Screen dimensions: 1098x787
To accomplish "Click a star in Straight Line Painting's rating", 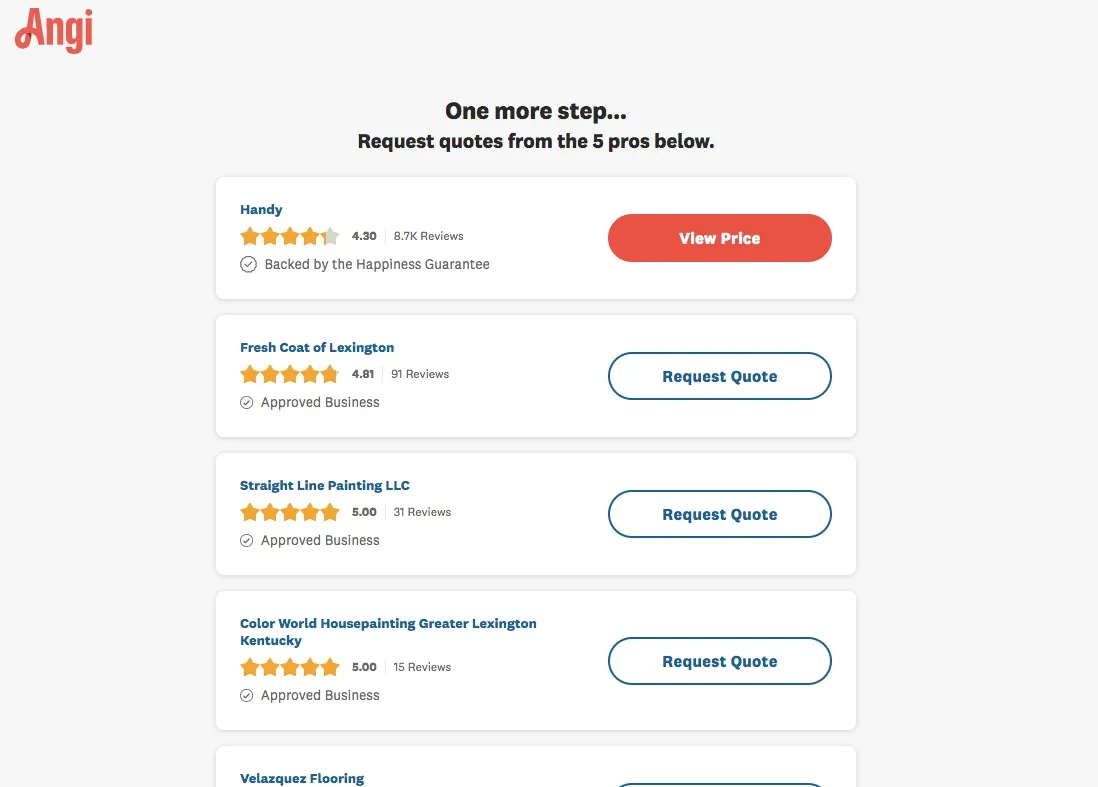I will coord(290,512).
